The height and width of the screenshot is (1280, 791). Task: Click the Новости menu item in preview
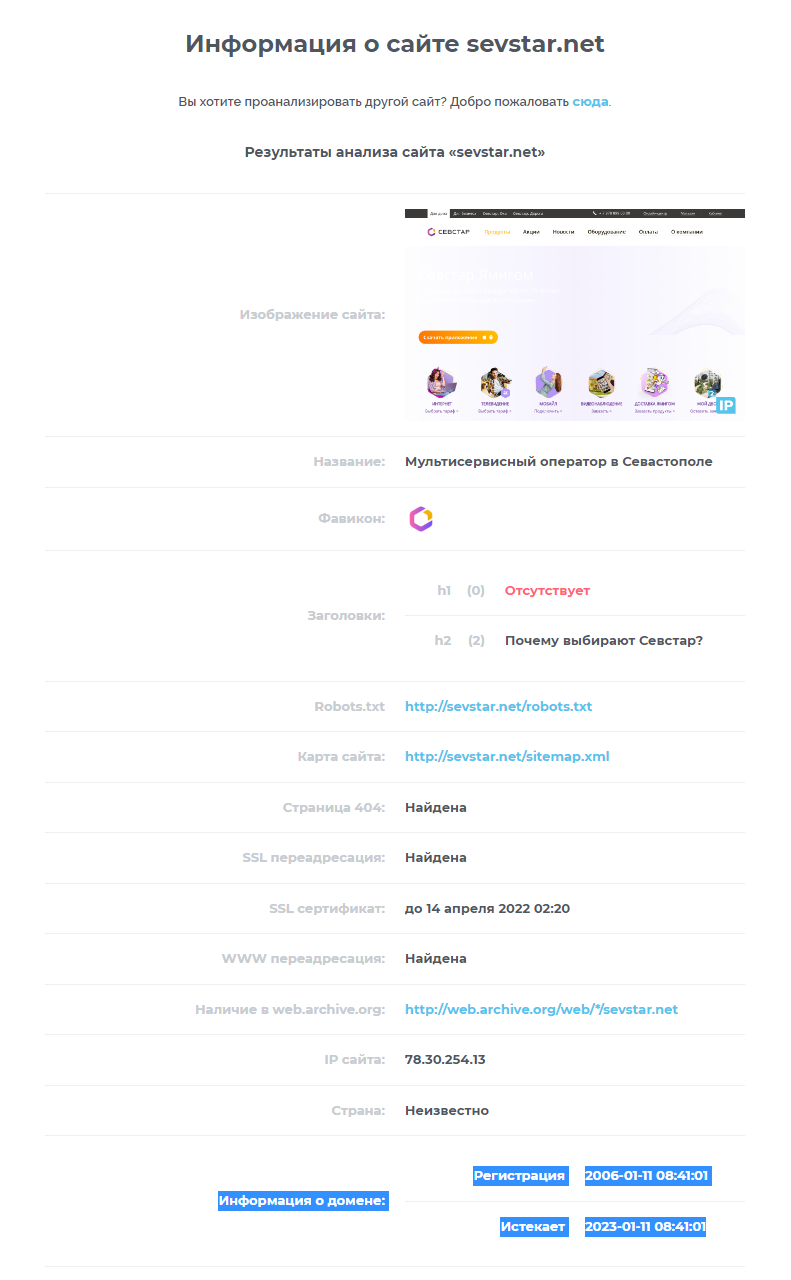(563, 232)
